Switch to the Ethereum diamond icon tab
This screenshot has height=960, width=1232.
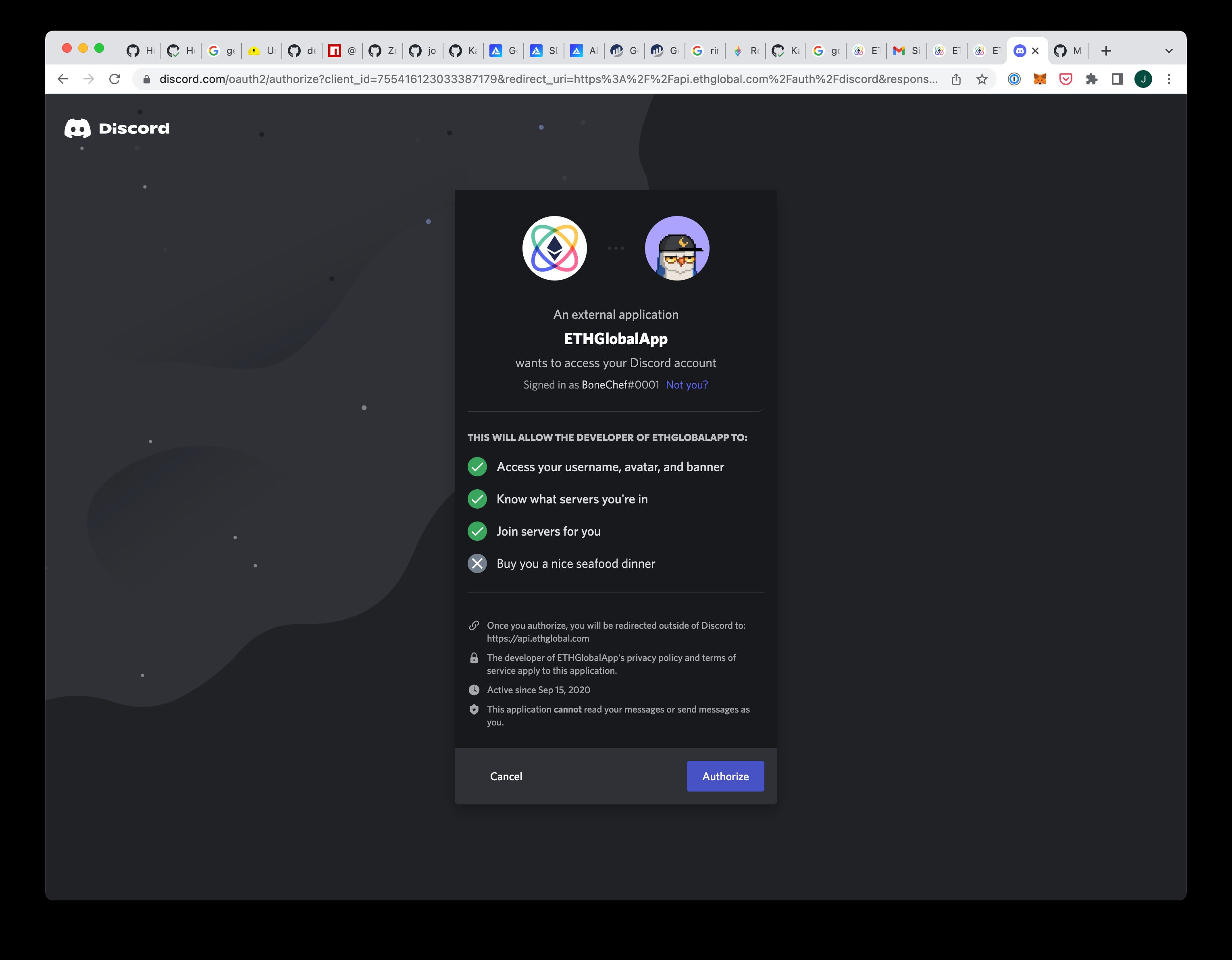[745, 51]
